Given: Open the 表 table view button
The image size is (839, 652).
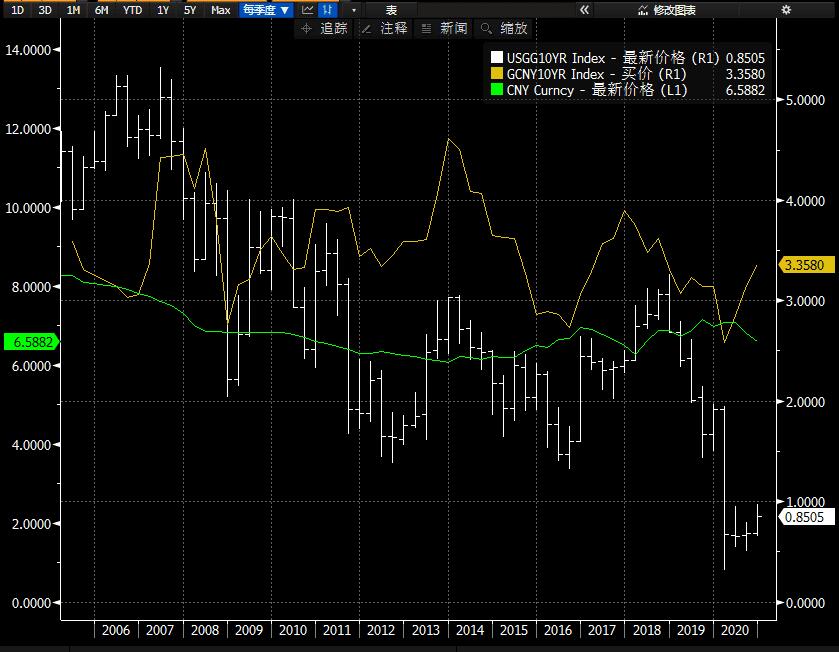Looking at the screenshot, I should [x=391, y=10].
